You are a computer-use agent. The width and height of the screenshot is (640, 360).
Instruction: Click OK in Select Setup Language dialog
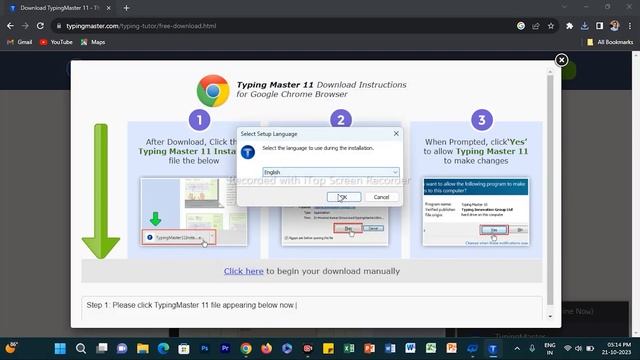point(344,197)
